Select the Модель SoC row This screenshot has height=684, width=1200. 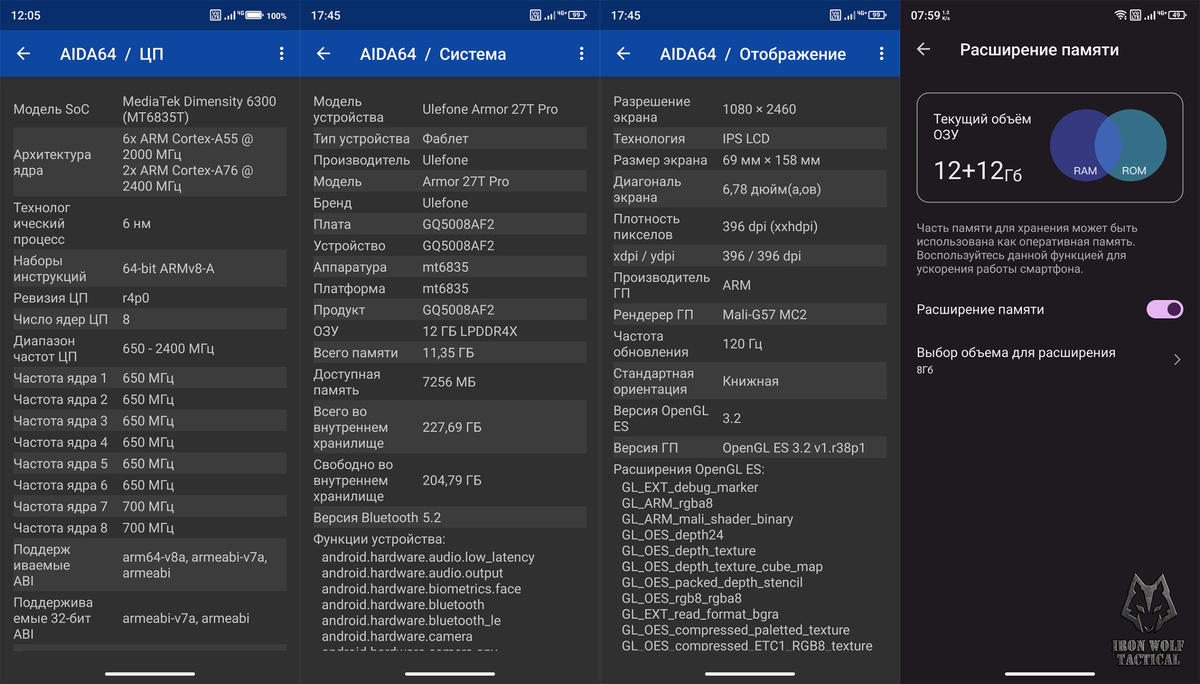point(150,109)
